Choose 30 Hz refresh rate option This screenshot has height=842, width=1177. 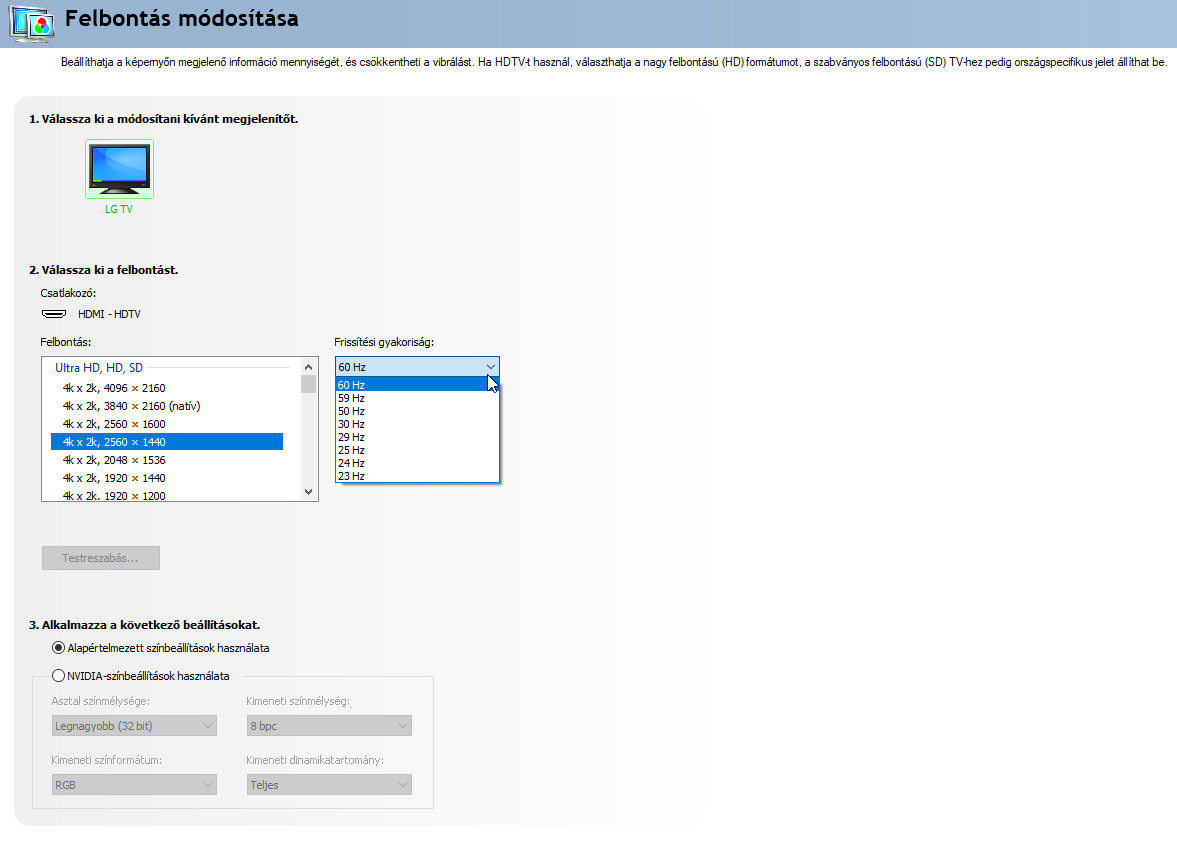pyautogui.click(x=417, y=424)
